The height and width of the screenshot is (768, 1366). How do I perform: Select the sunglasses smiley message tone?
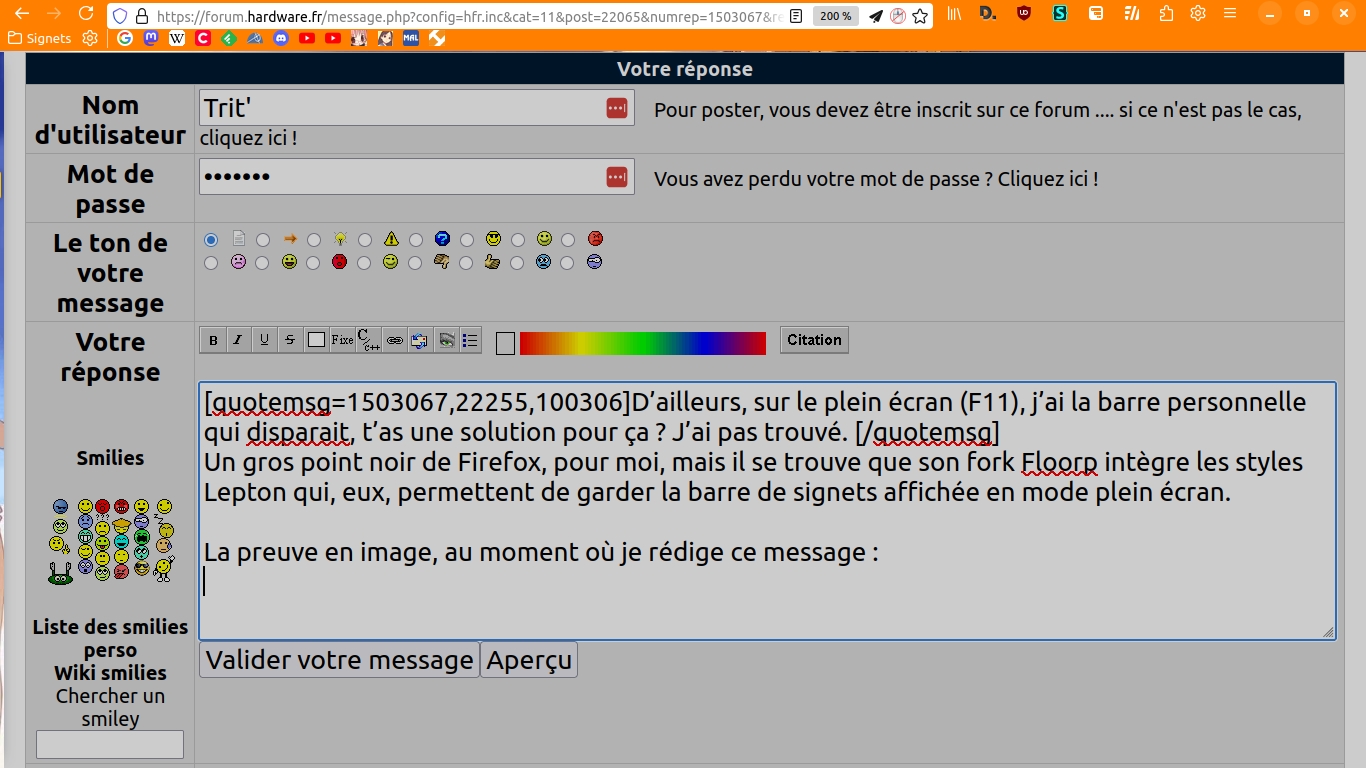tap(467, 240)
